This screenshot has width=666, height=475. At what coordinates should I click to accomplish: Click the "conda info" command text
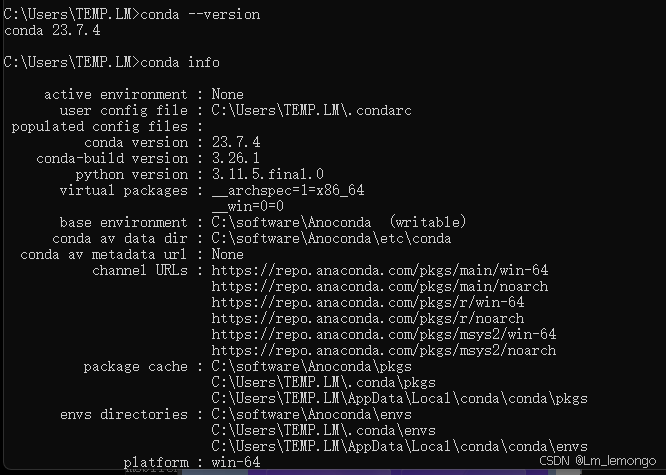pos(180,62)
